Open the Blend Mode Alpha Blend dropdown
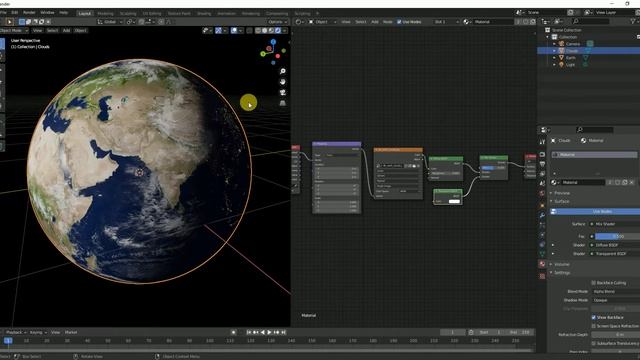640x360 pixels. (616, 291)
